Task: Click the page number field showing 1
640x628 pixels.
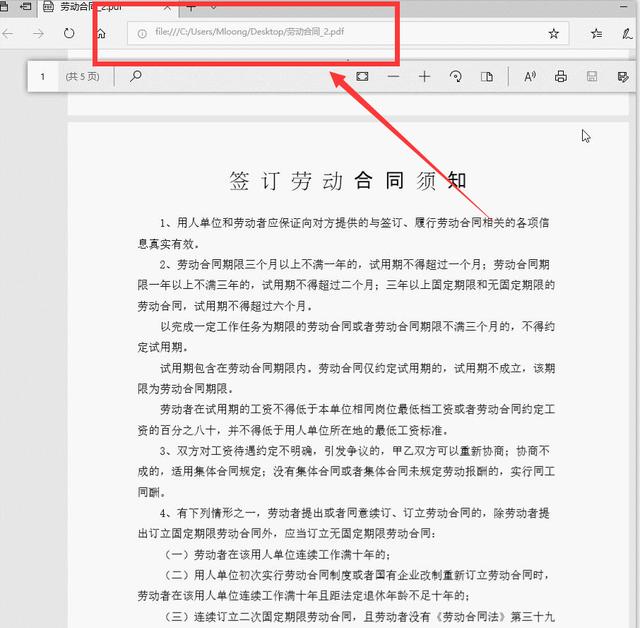Action: coord(42,76)
